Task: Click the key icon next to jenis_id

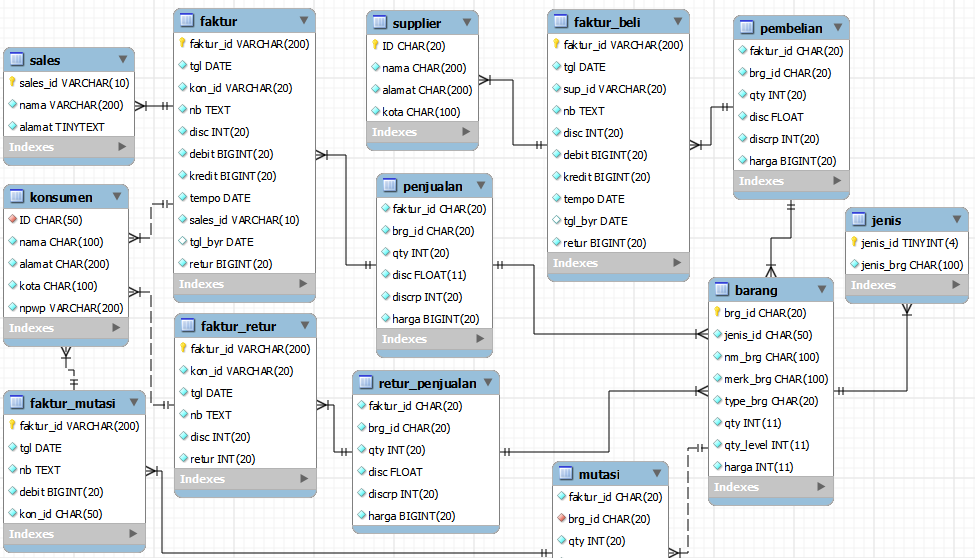Action: tap(855, 243)
